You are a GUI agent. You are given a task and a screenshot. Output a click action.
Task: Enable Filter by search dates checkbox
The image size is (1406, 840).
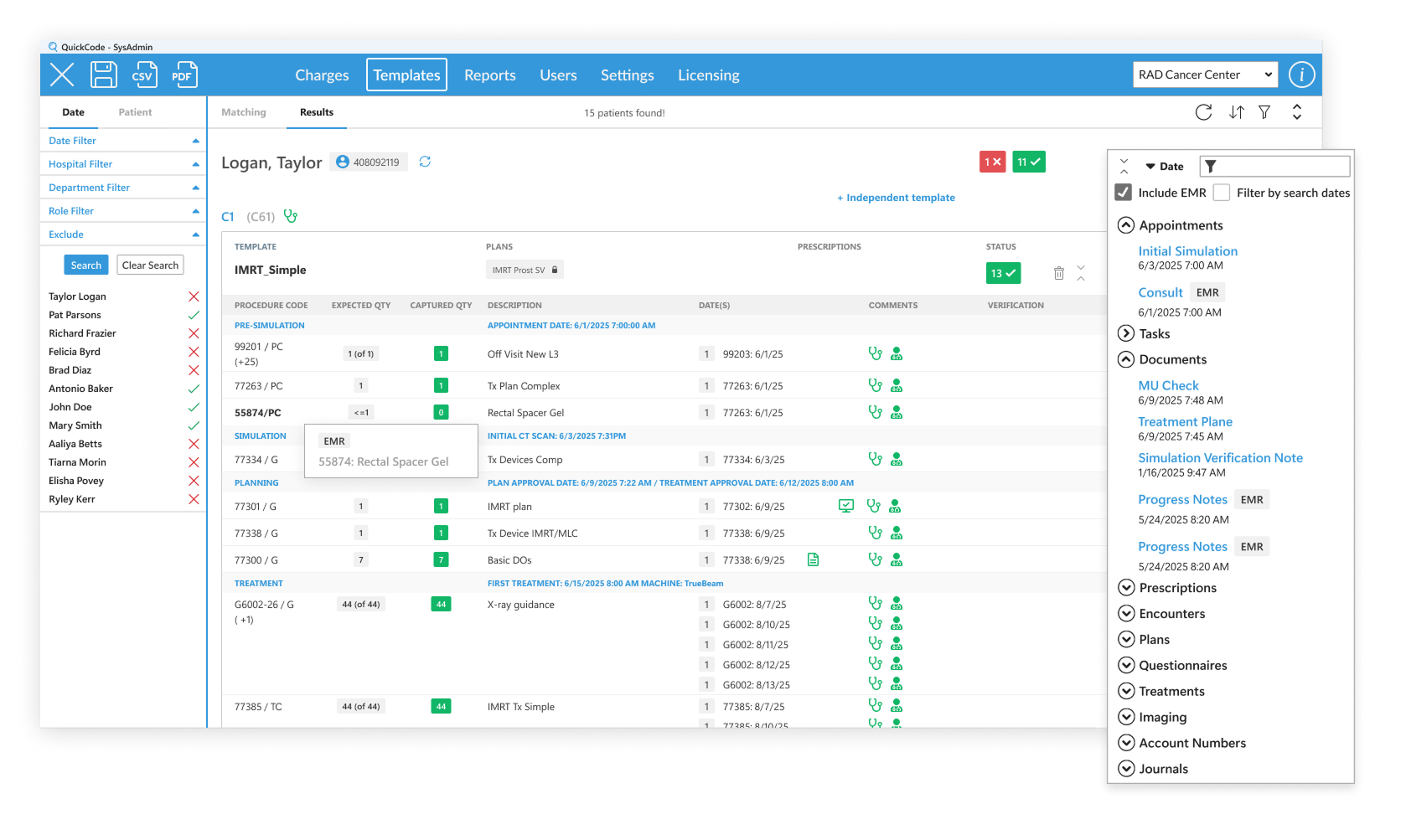click(x=1222, y=193)
